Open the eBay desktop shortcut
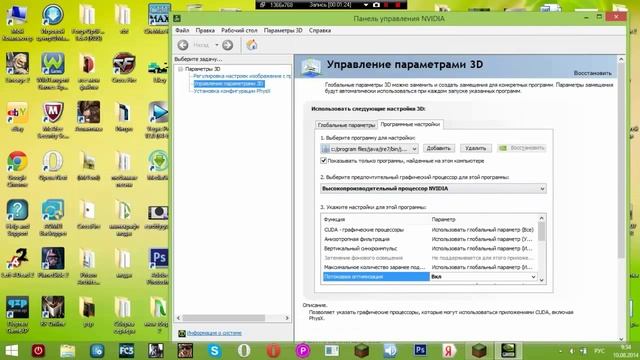 [17, 117]
